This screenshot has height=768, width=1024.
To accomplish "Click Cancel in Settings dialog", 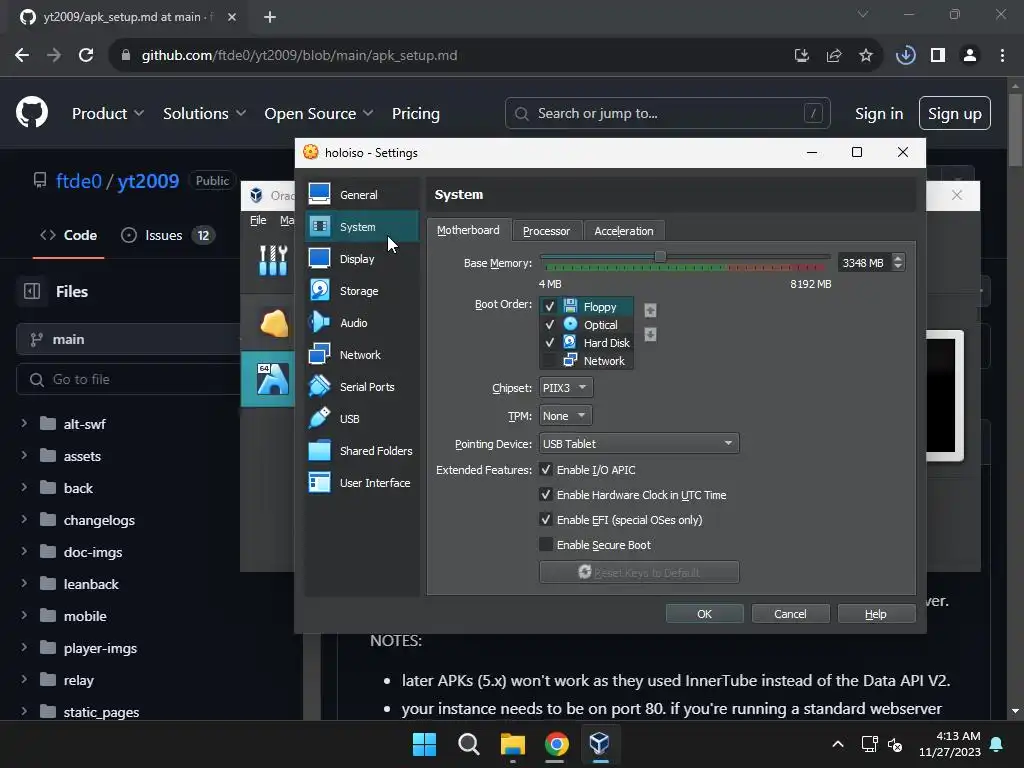I will click(x=790, y=614).
